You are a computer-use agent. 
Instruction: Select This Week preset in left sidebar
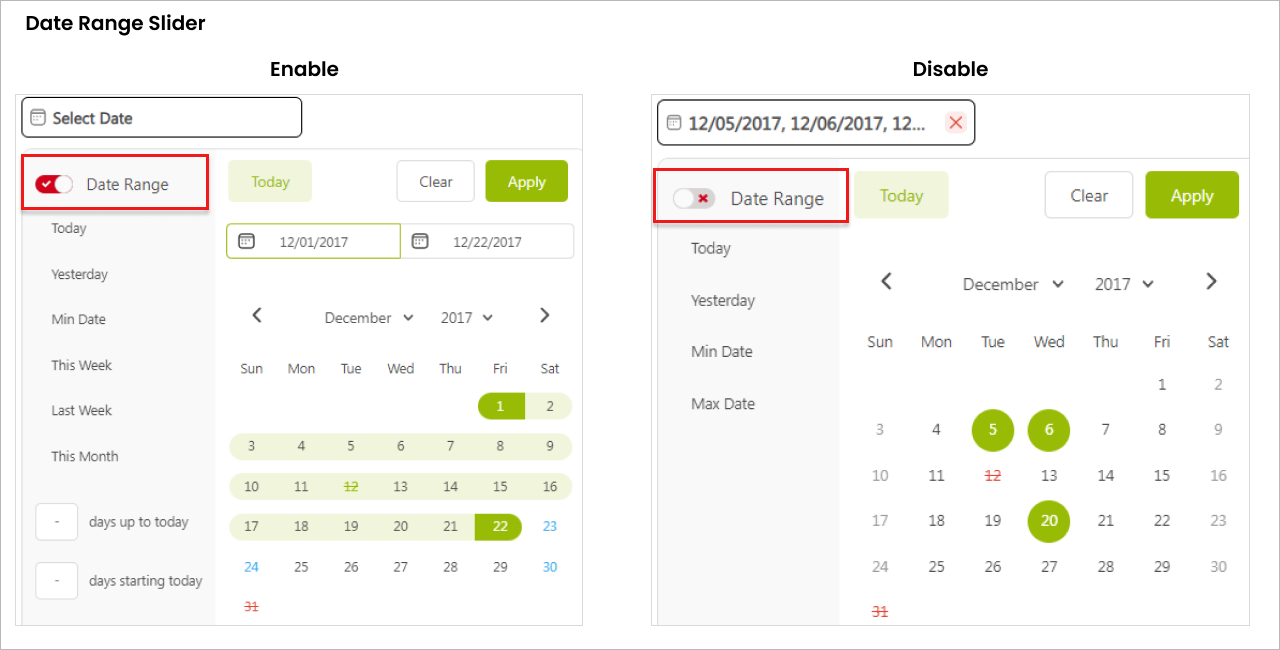[82, 365]
